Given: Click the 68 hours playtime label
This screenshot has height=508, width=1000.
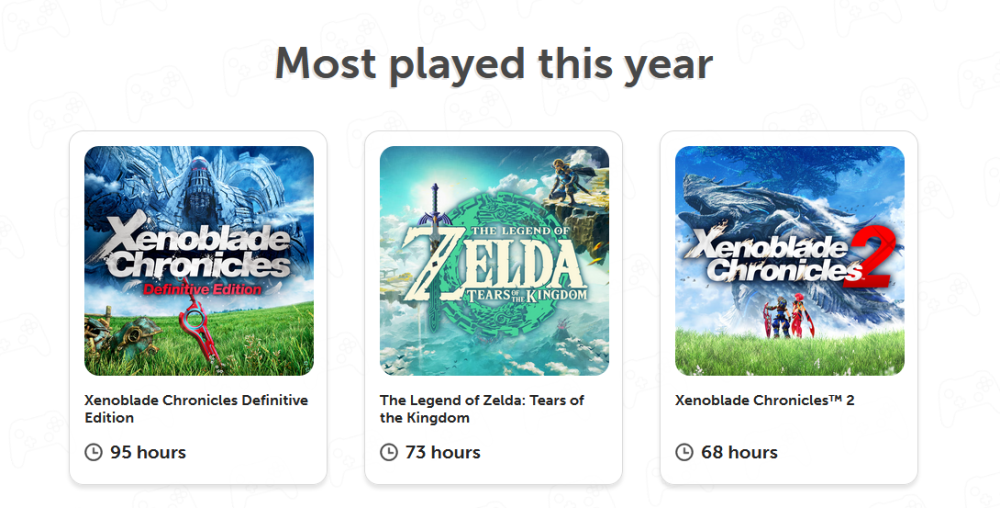Looking at the screenshot, I should 739,452.
